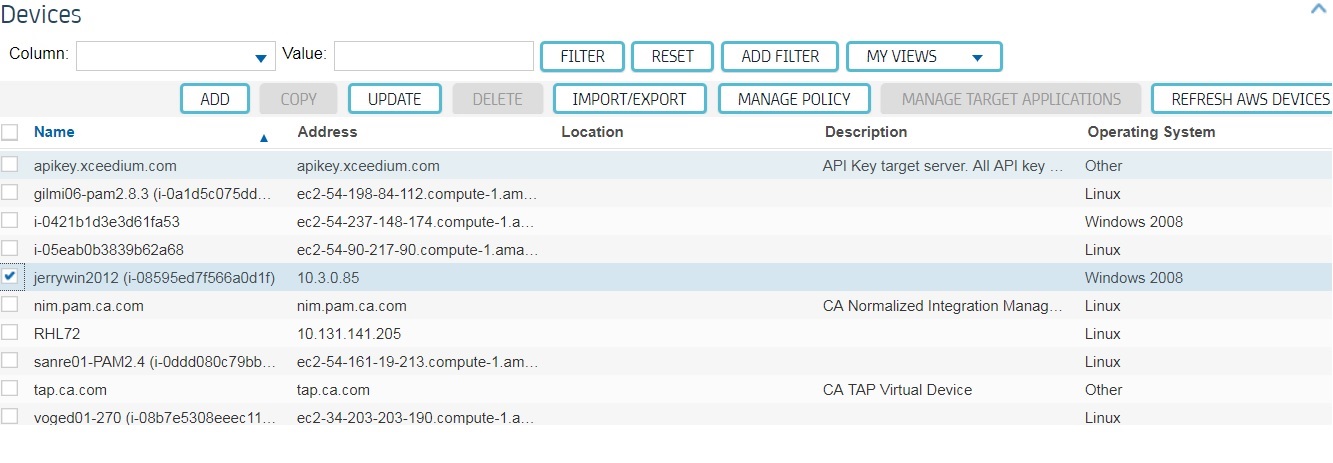
Task: Select the tap.ca.com device row
Action: pyautogui.click(x=666, y=390)
